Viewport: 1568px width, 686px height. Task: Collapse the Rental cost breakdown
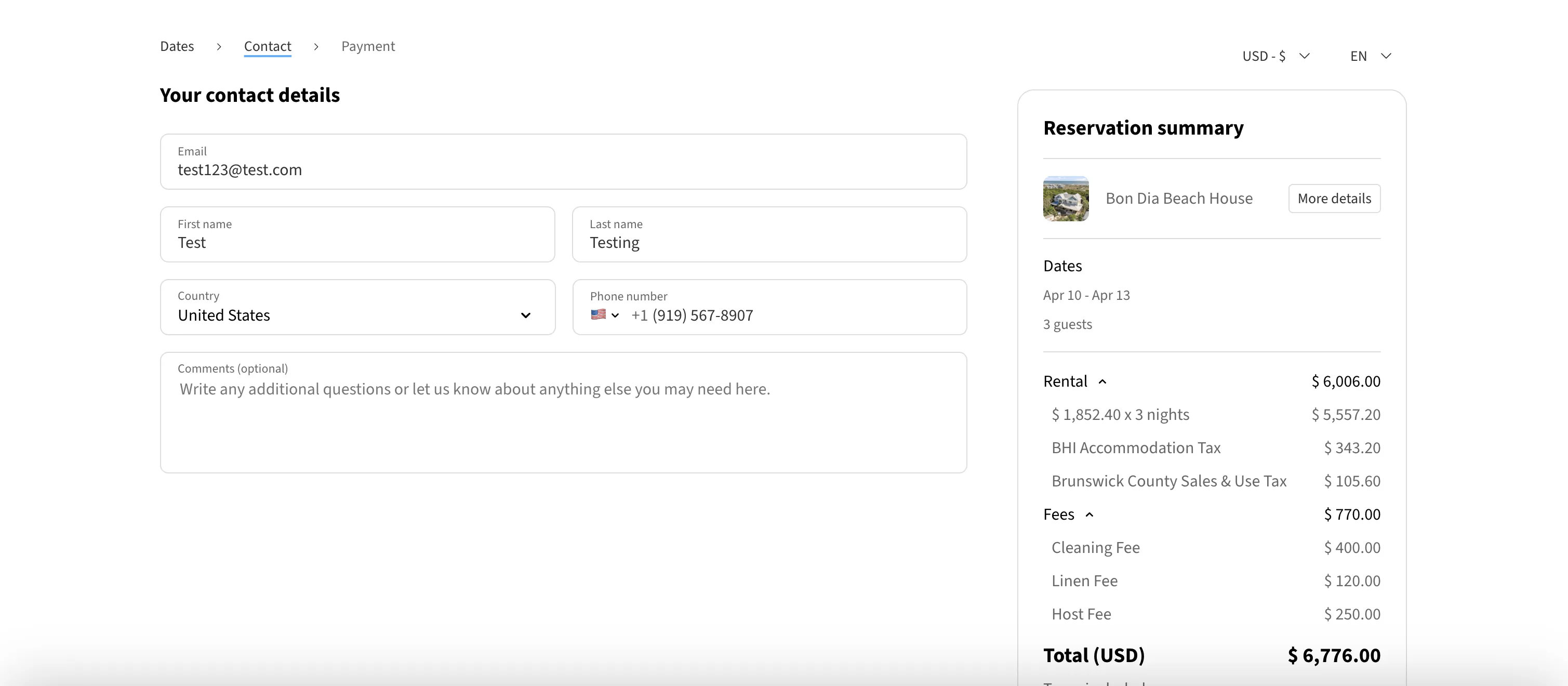(x=1102, y=381)
